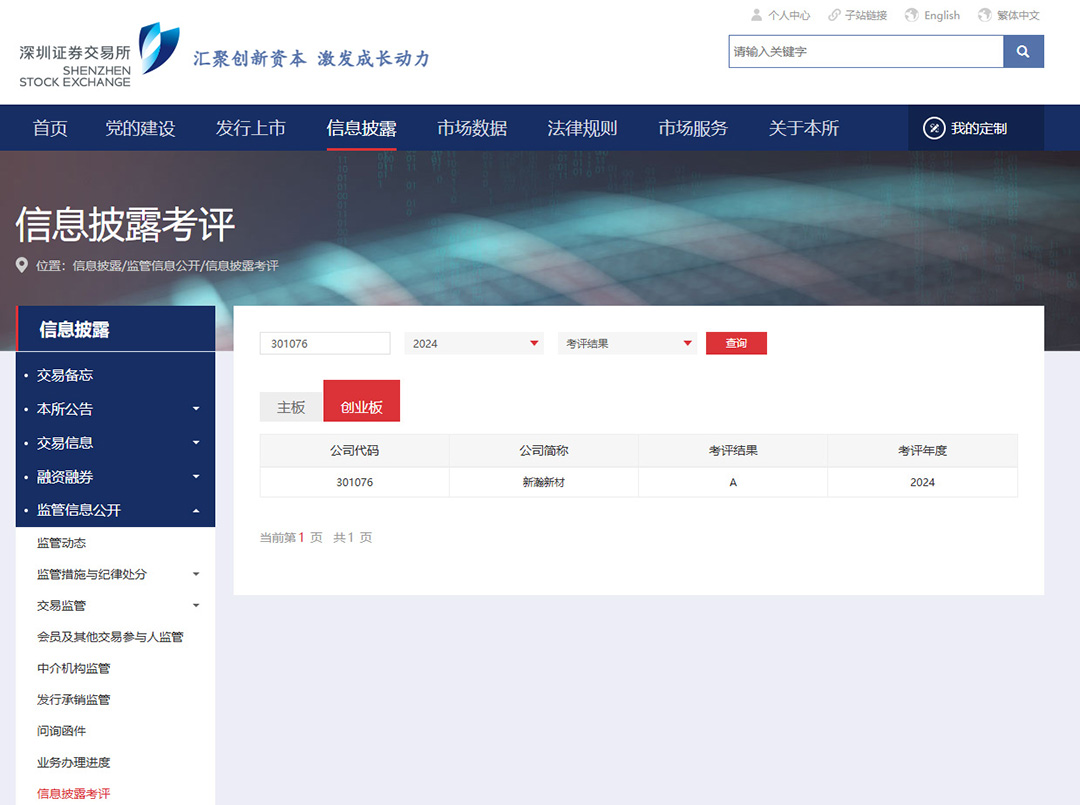The height and width of the screenshot is (805, 1080).
Task: Collapse the 监管信息公开 sidebar section
Action: coord(196,511)
